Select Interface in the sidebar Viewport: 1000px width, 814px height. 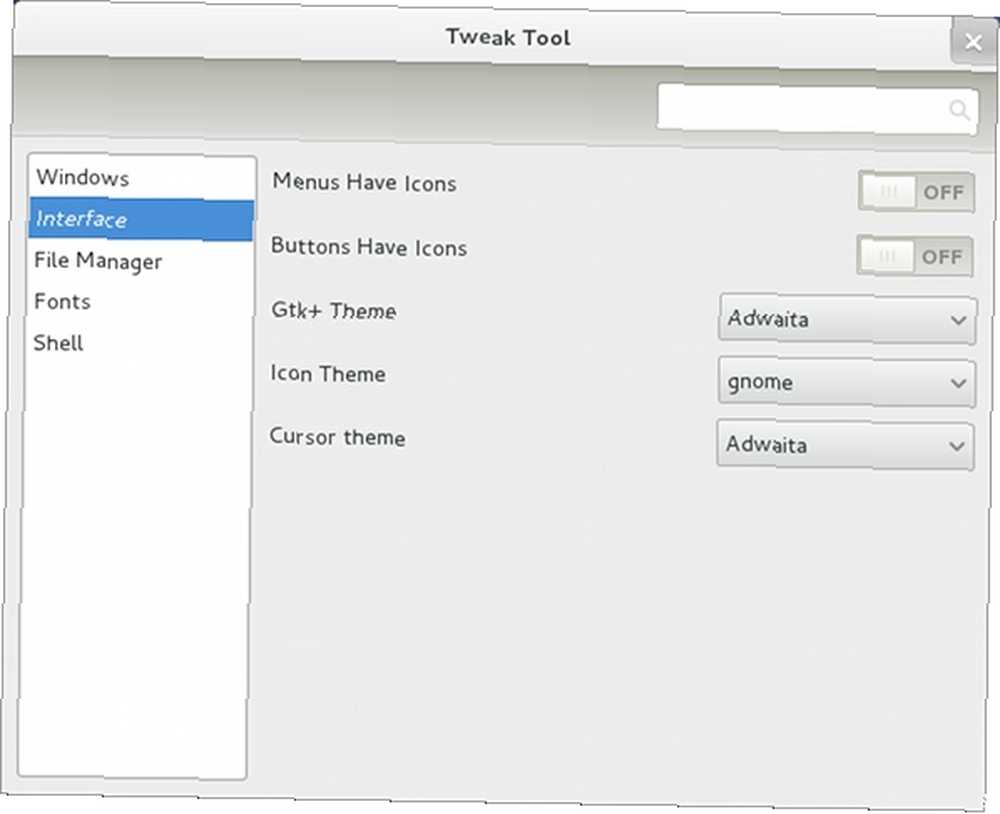coord(141,219)
